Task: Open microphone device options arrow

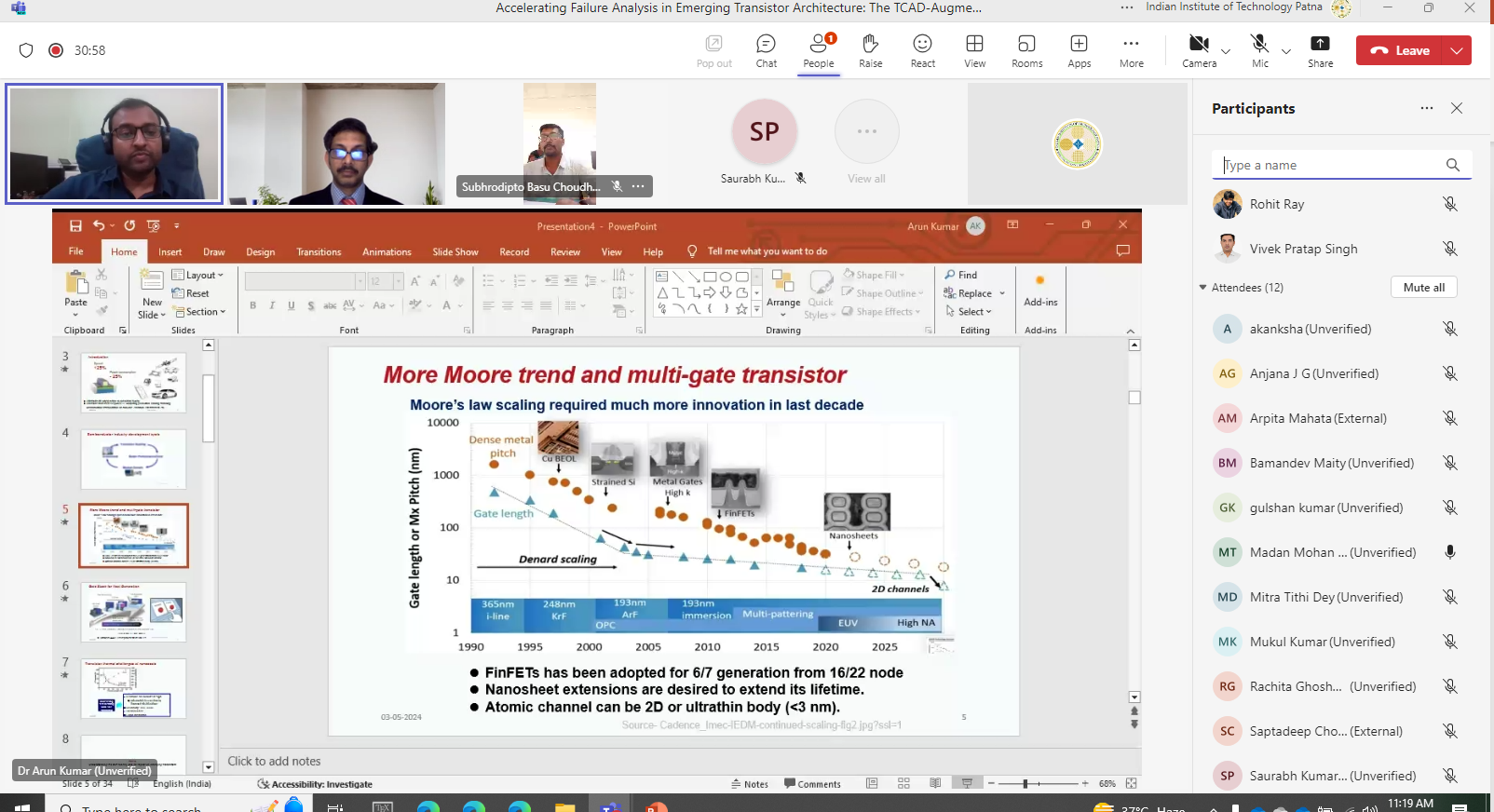Action: tap(1286, 51)
